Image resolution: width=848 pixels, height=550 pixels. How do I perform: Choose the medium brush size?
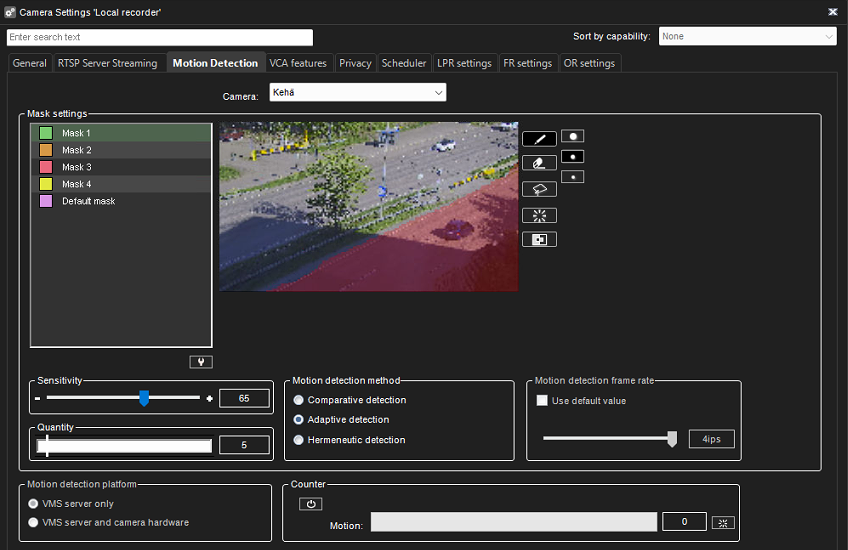coord(573,157)
